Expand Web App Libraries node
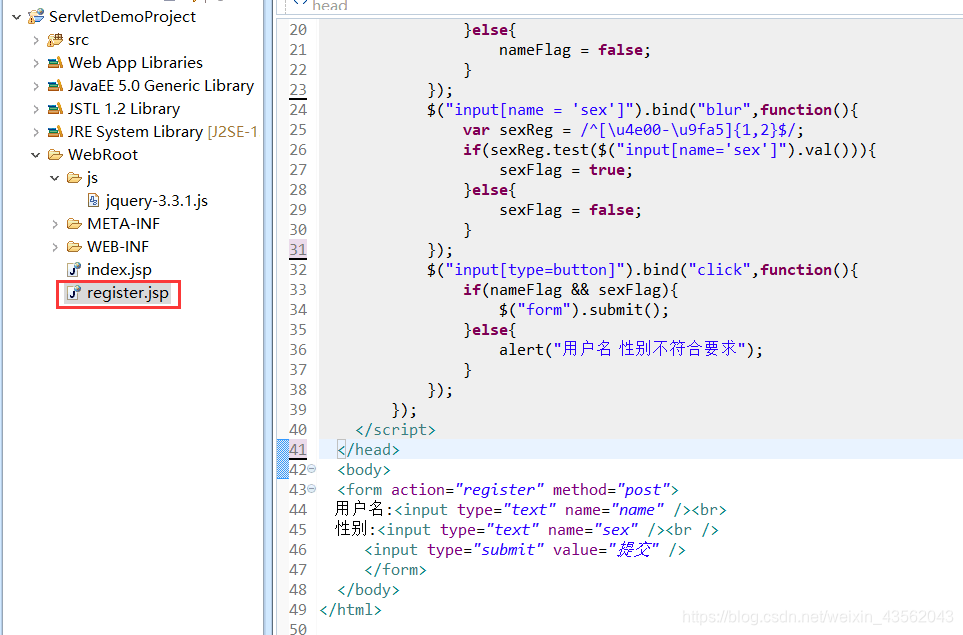963x635 pixels. 36,63
